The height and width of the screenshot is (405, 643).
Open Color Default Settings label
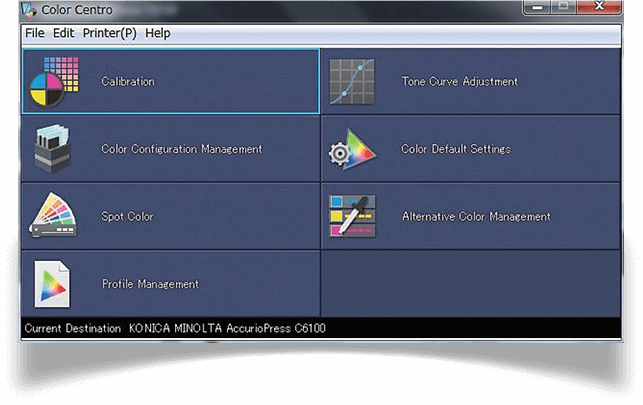456,149
